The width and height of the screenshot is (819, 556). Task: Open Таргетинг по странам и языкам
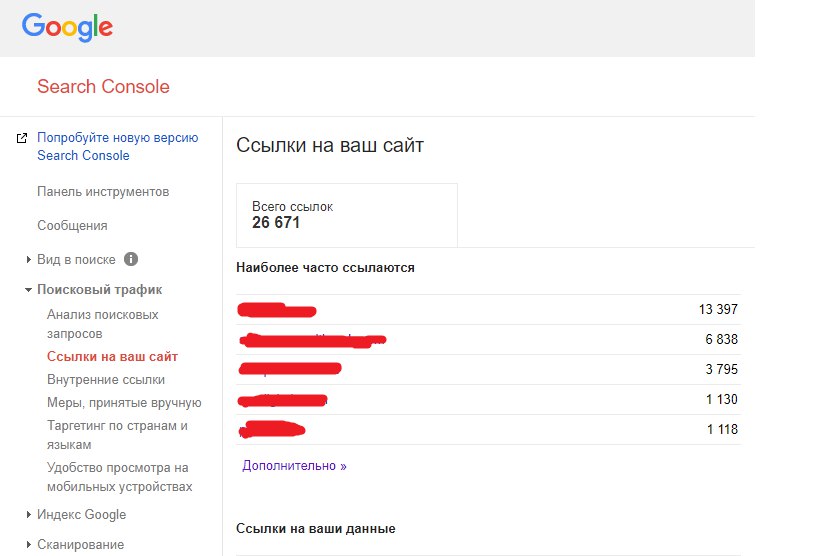pos(117,435)
